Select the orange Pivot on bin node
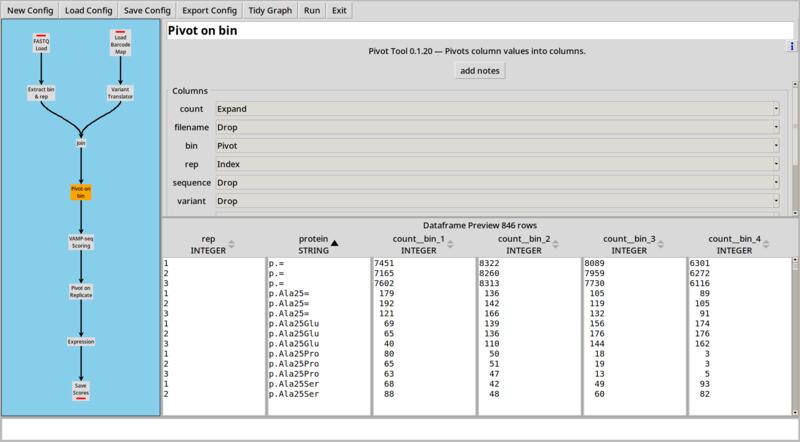Screen dimensions: 800x442 pos(81,192)
